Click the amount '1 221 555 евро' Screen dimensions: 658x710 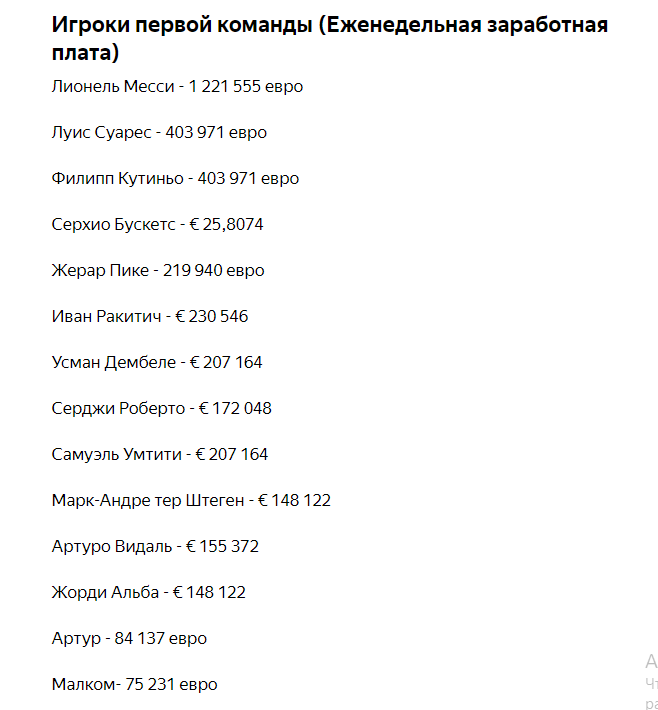click(245, 86)
